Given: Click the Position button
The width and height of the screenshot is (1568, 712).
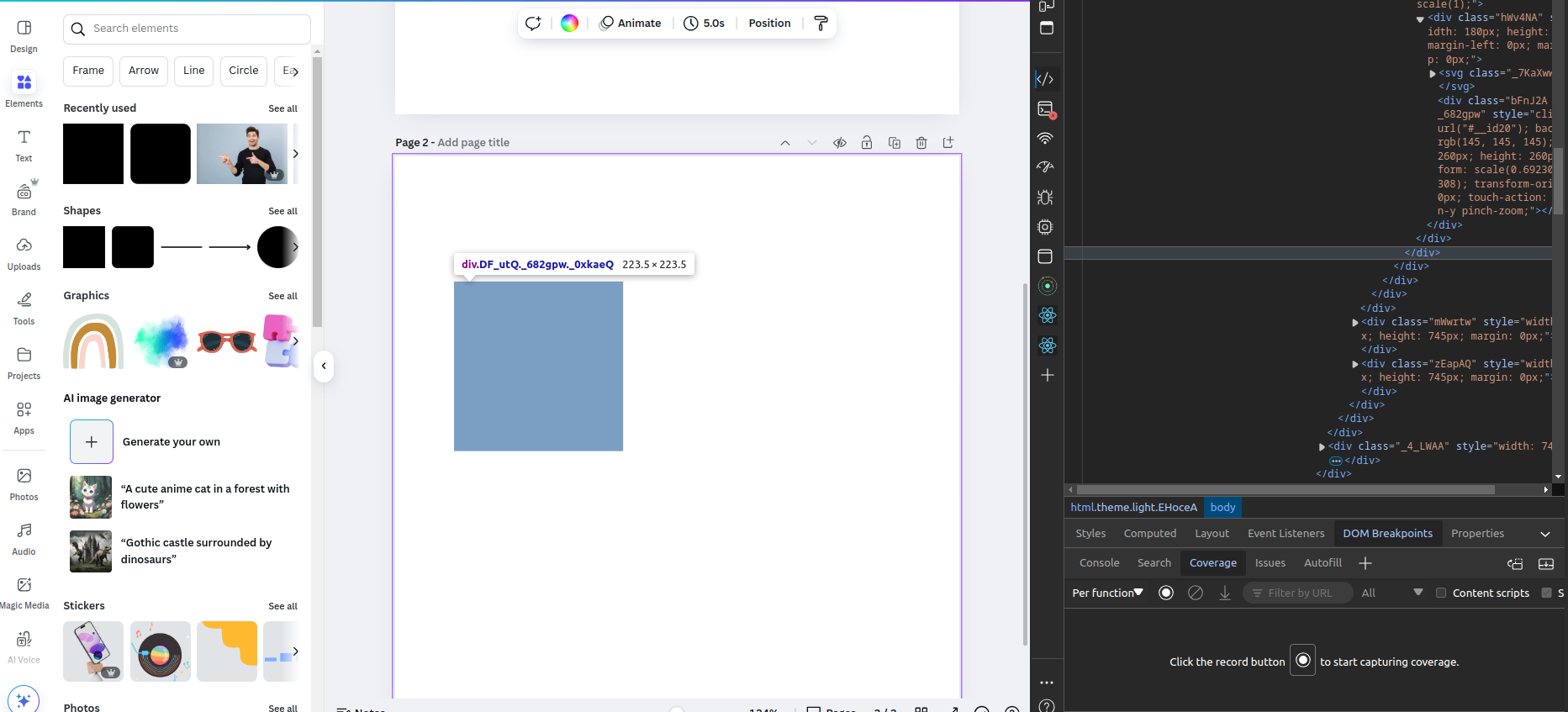Looking at the screenshot, I should (769, 24).
